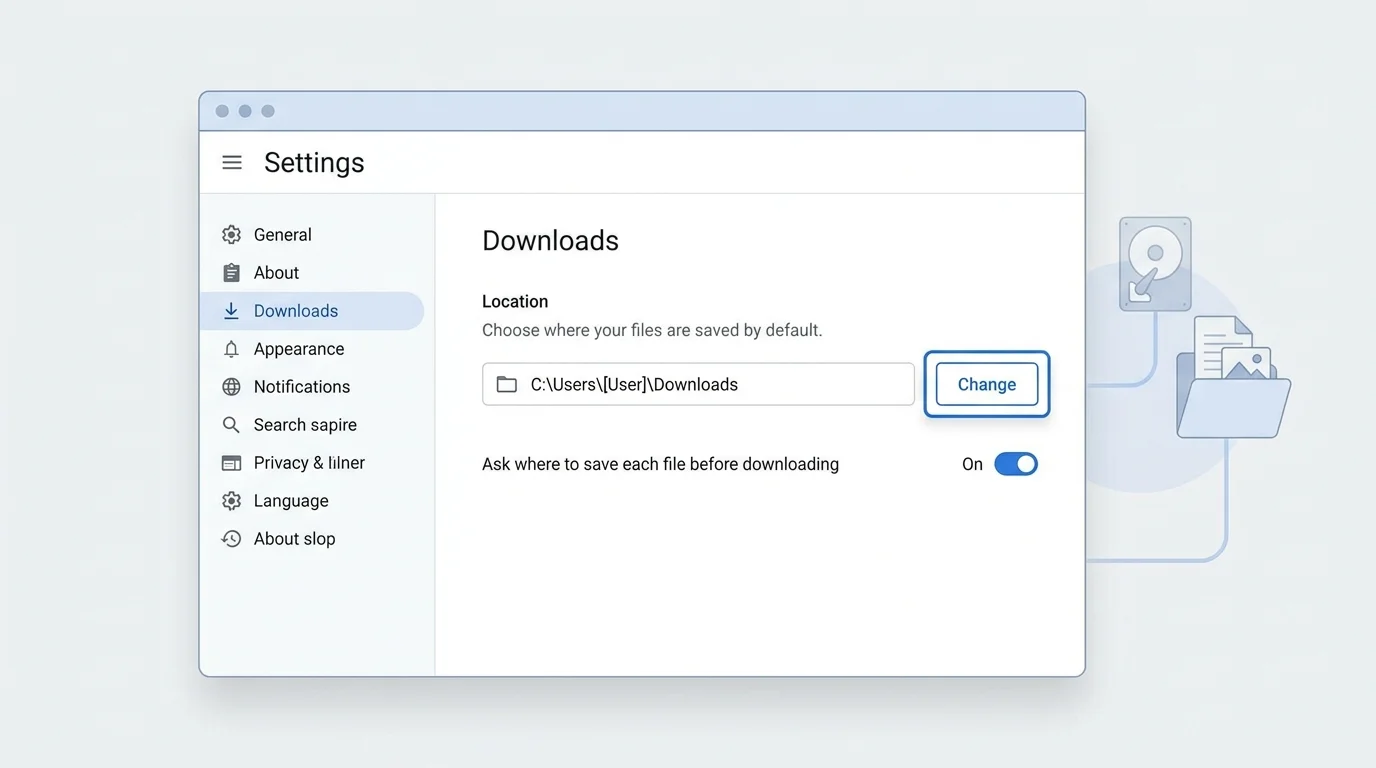Open Notifications settings

point(312,387)
